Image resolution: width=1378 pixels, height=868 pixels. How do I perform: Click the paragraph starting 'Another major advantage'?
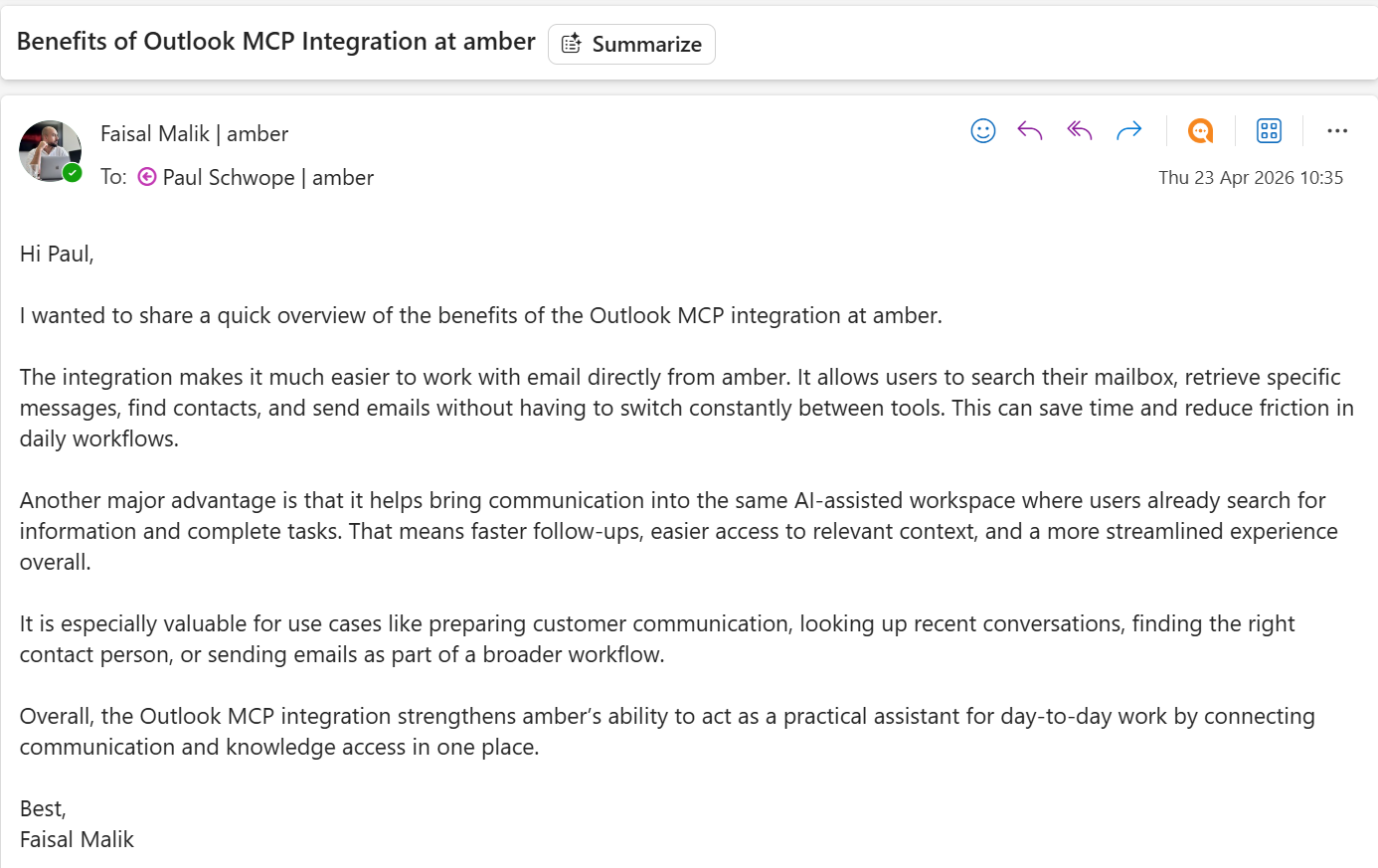click(679, 531)
